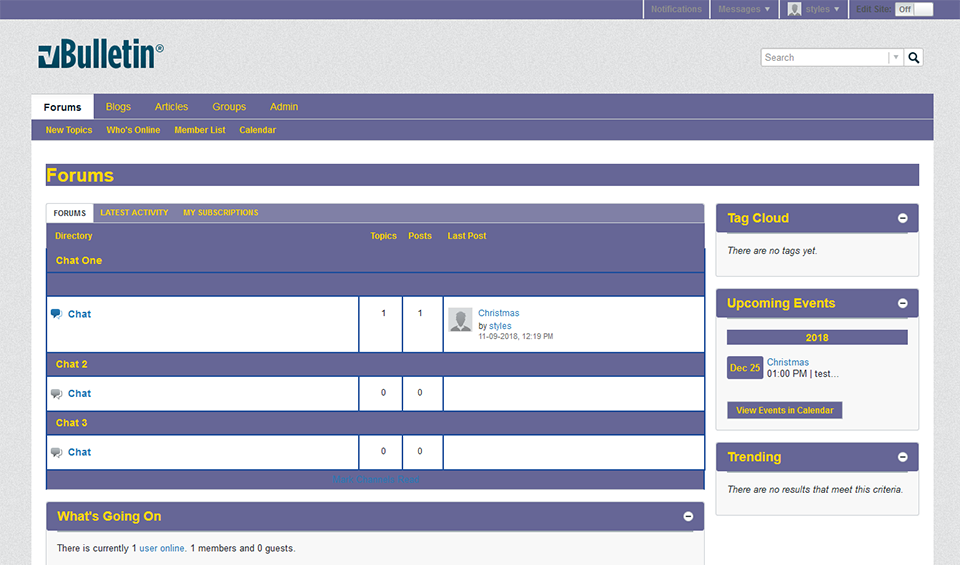
Task: Open the Chat One category
Action: pos(79,260)
